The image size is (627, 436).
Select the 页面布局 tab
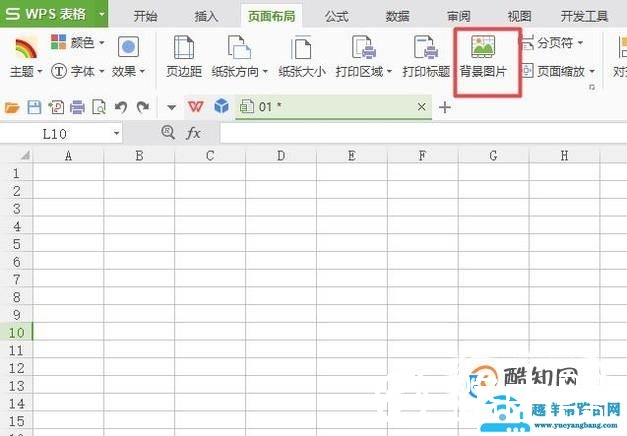coord(272,16)
